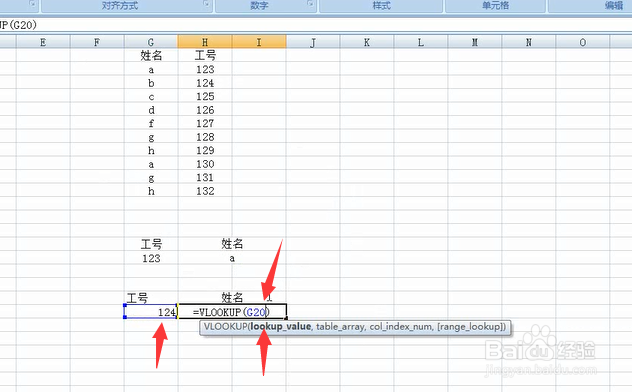Select column N header
The image size is (632, 392).
[528, 42]
